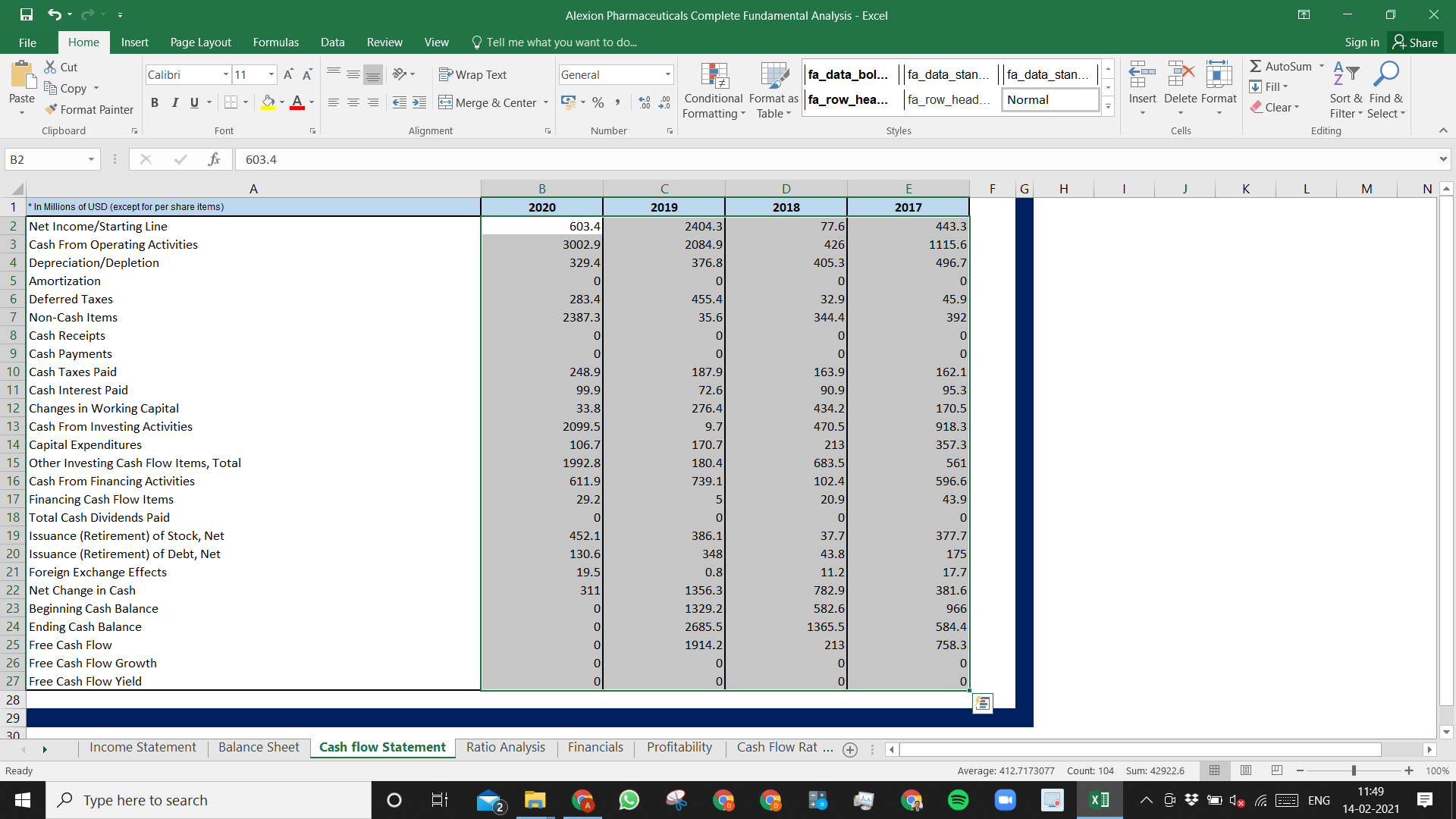The image size is (1456, 819).
Task: Toggle Italic formatting
Action: coord(174,102)
